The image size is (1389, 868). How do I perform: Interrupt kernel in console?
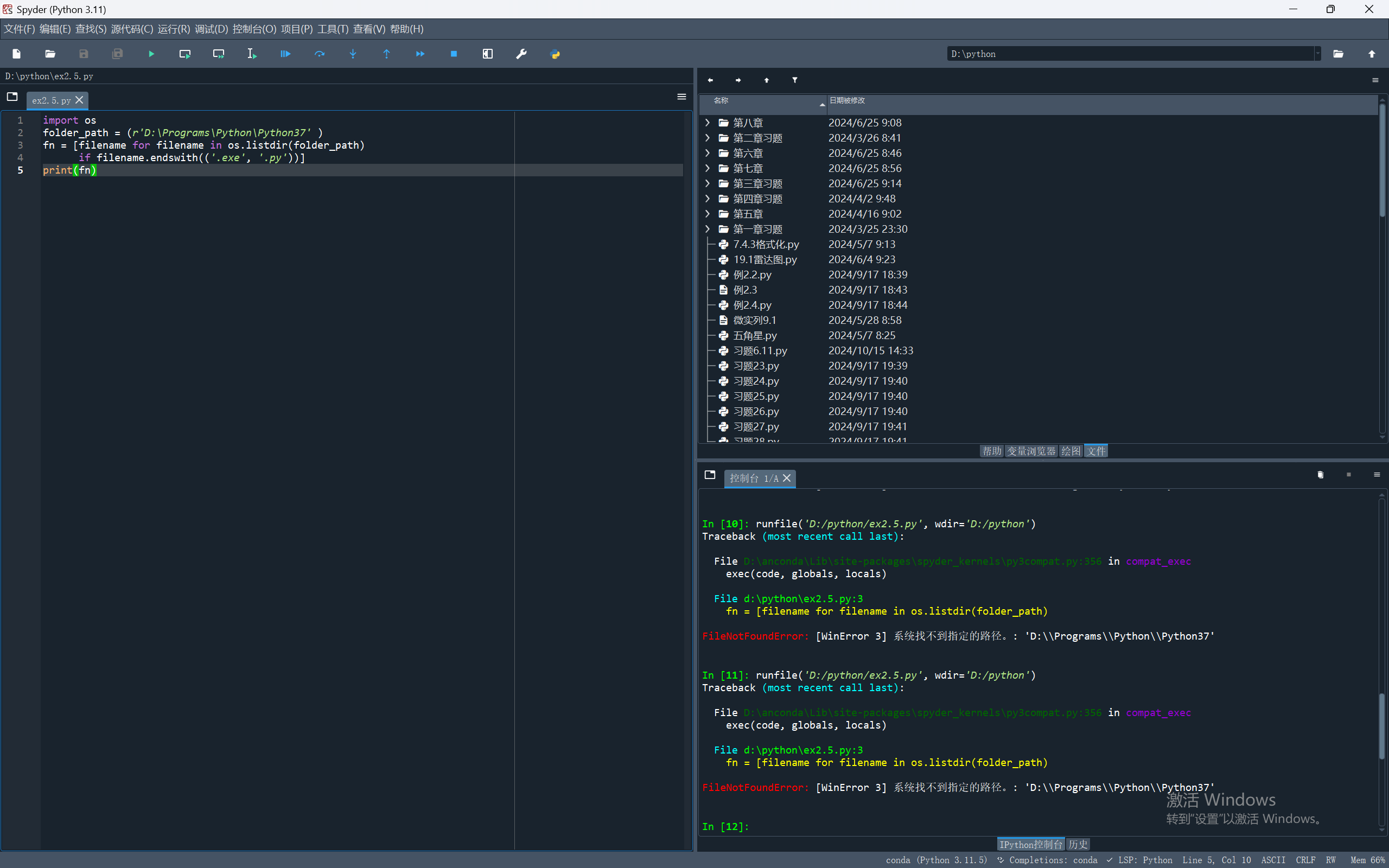point(1349,475)
